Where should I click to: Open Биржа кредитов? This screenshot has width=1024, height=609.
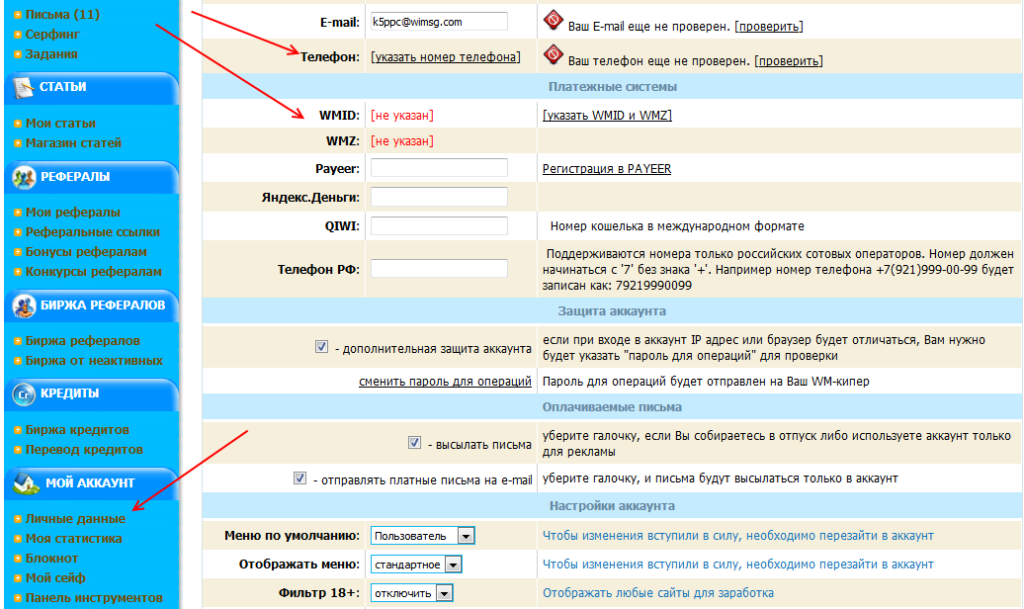(x=77, y=430)
